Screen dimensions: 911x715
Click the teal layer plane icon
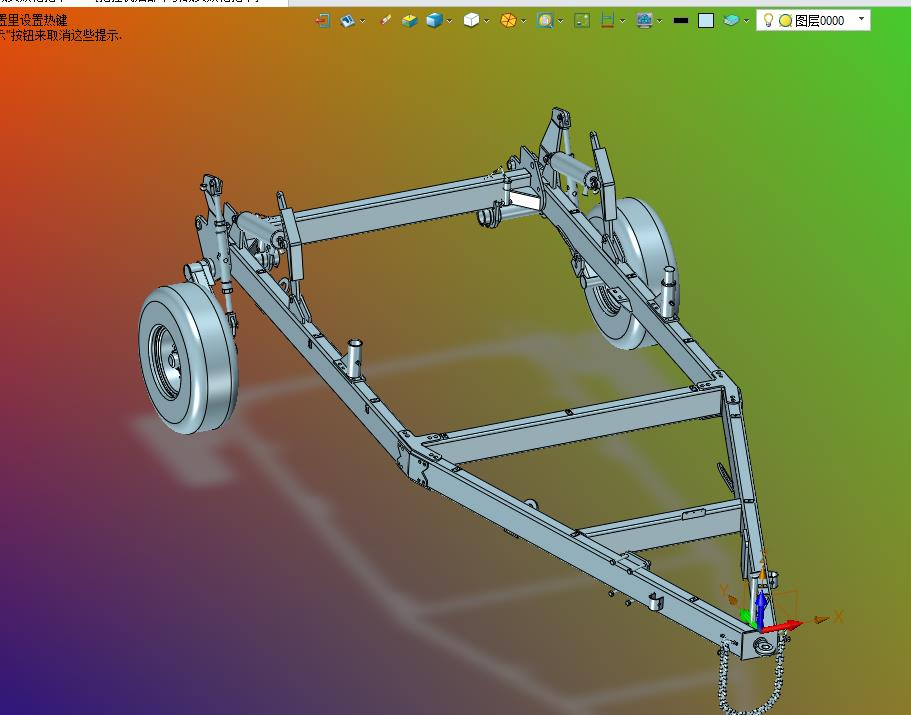pyautogui.click(x=731, y=21)
